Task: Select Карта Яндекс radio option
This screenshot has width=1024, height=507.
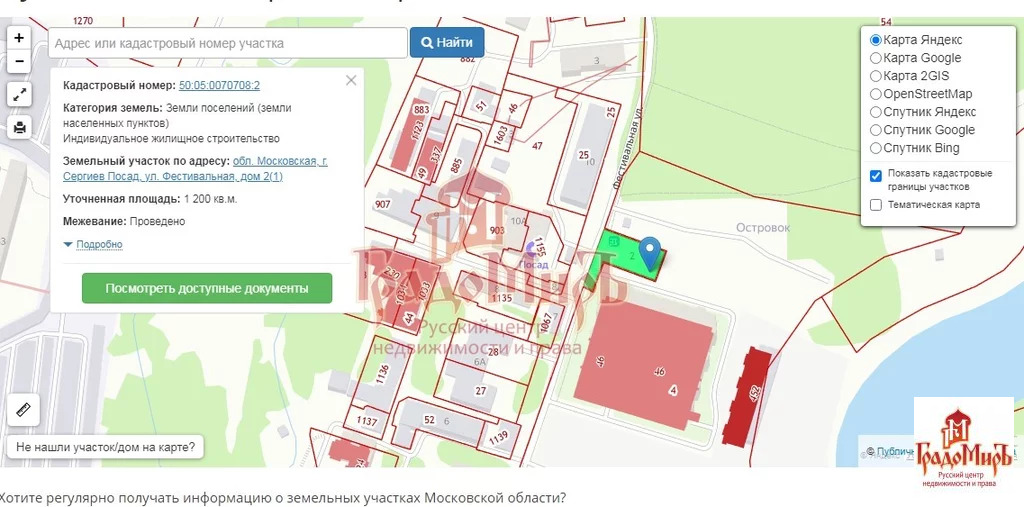Action: (x=876, y=40)
